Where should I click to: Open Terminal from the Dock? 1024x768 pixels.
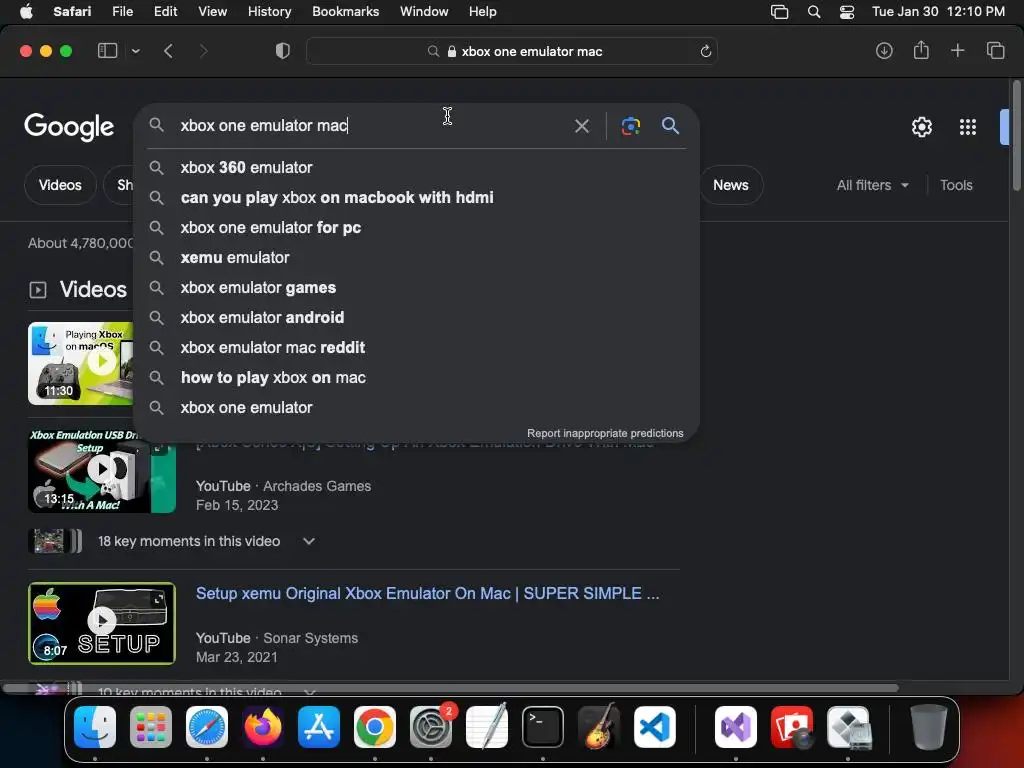[543, 727]
